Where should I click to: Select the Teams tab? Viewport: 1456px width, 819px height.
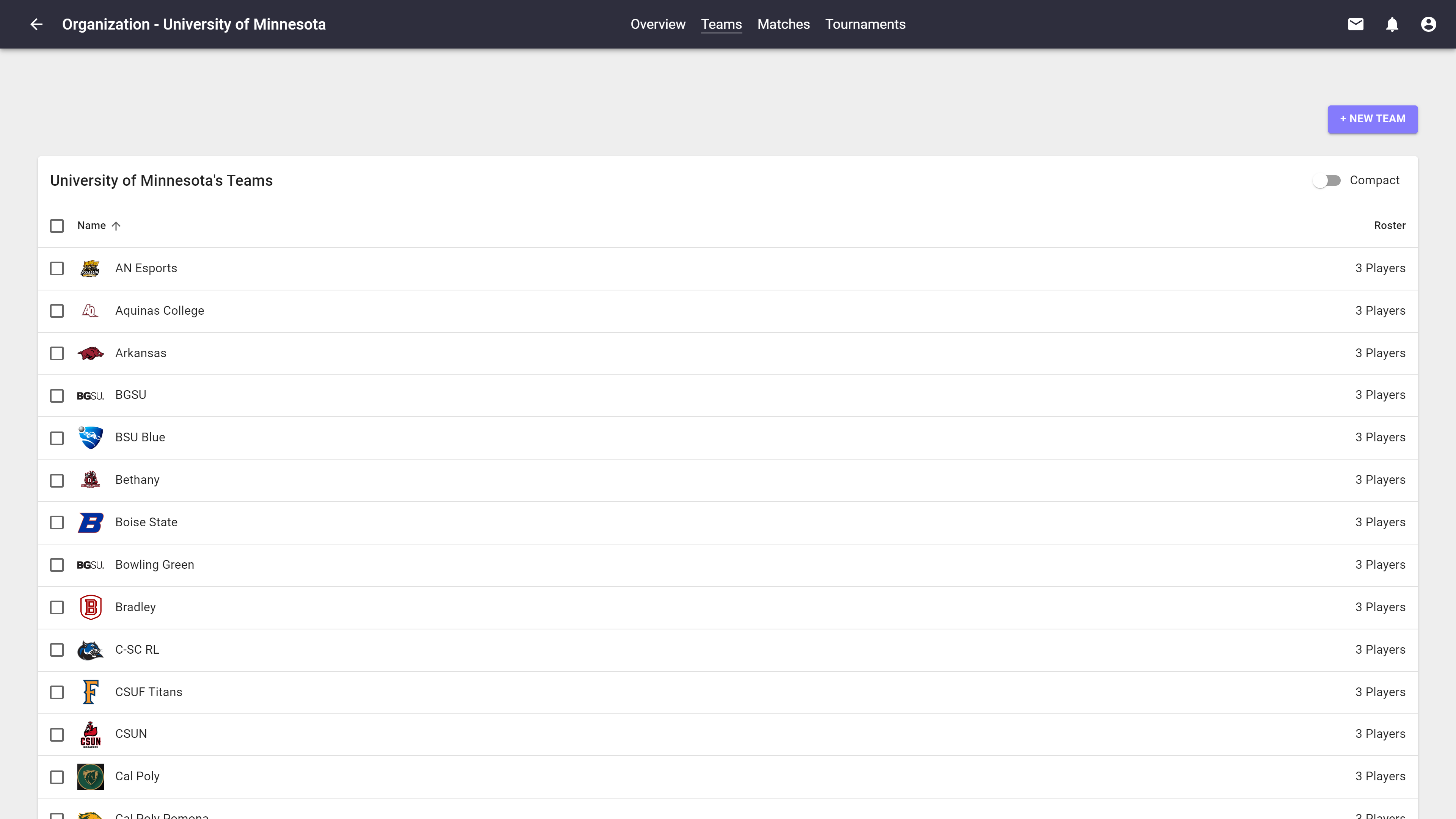[721, 24]
